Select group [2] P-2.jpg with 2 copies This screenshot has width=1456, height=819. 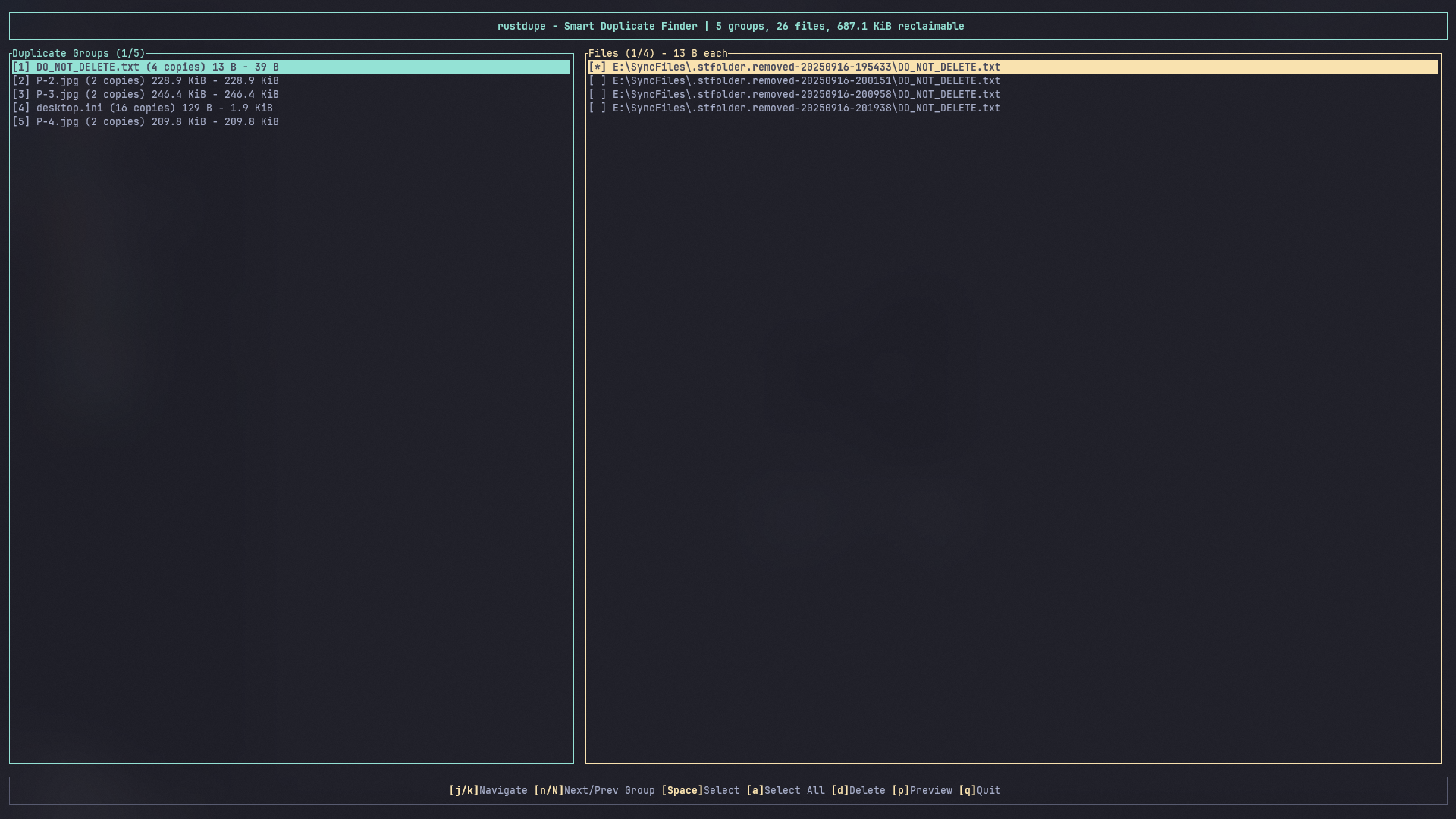coord(146,80)
